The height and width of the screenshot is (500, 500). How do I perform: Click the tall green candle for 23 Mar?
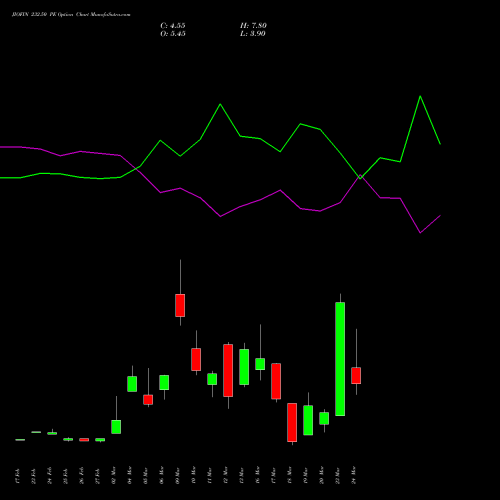[340, 359]
